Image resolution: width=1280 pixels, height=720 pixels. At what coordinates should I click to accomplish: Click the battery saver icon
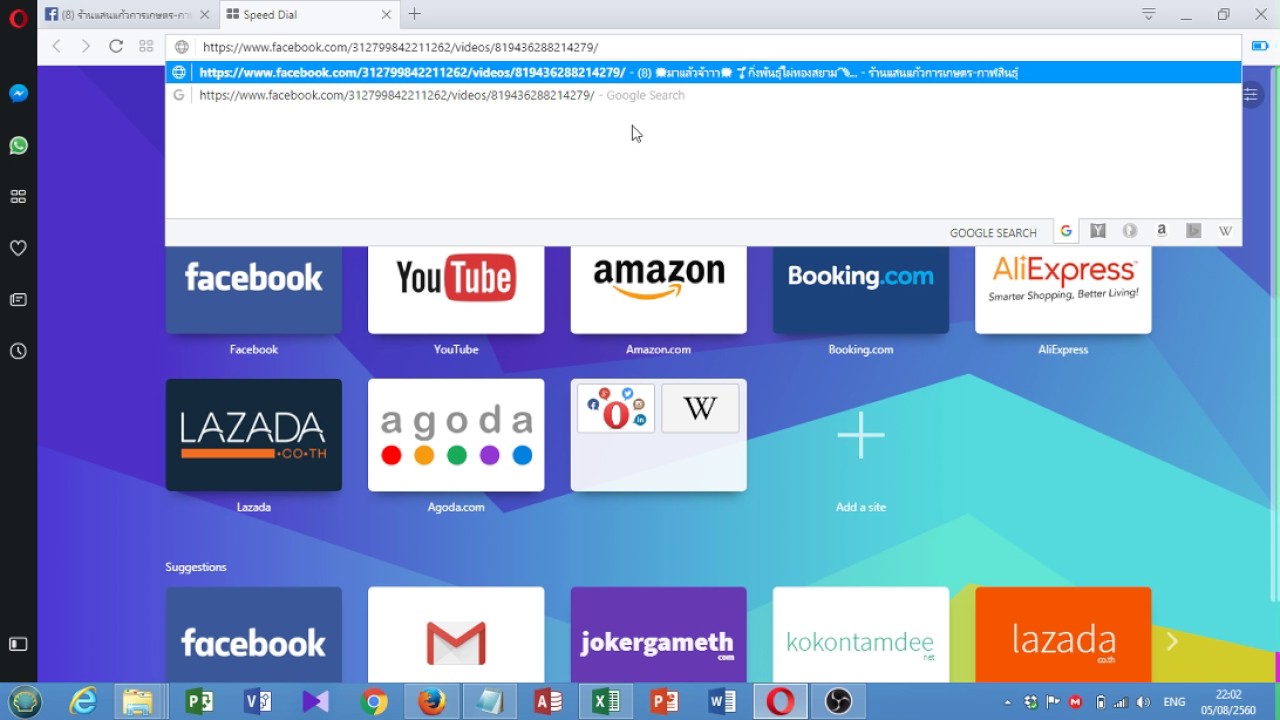tap(1260, 46)
